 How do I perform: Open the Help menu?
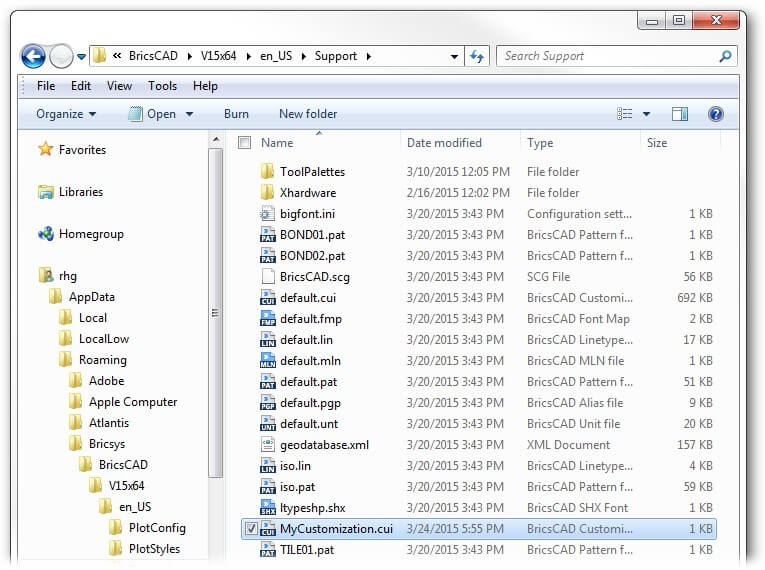205,86
